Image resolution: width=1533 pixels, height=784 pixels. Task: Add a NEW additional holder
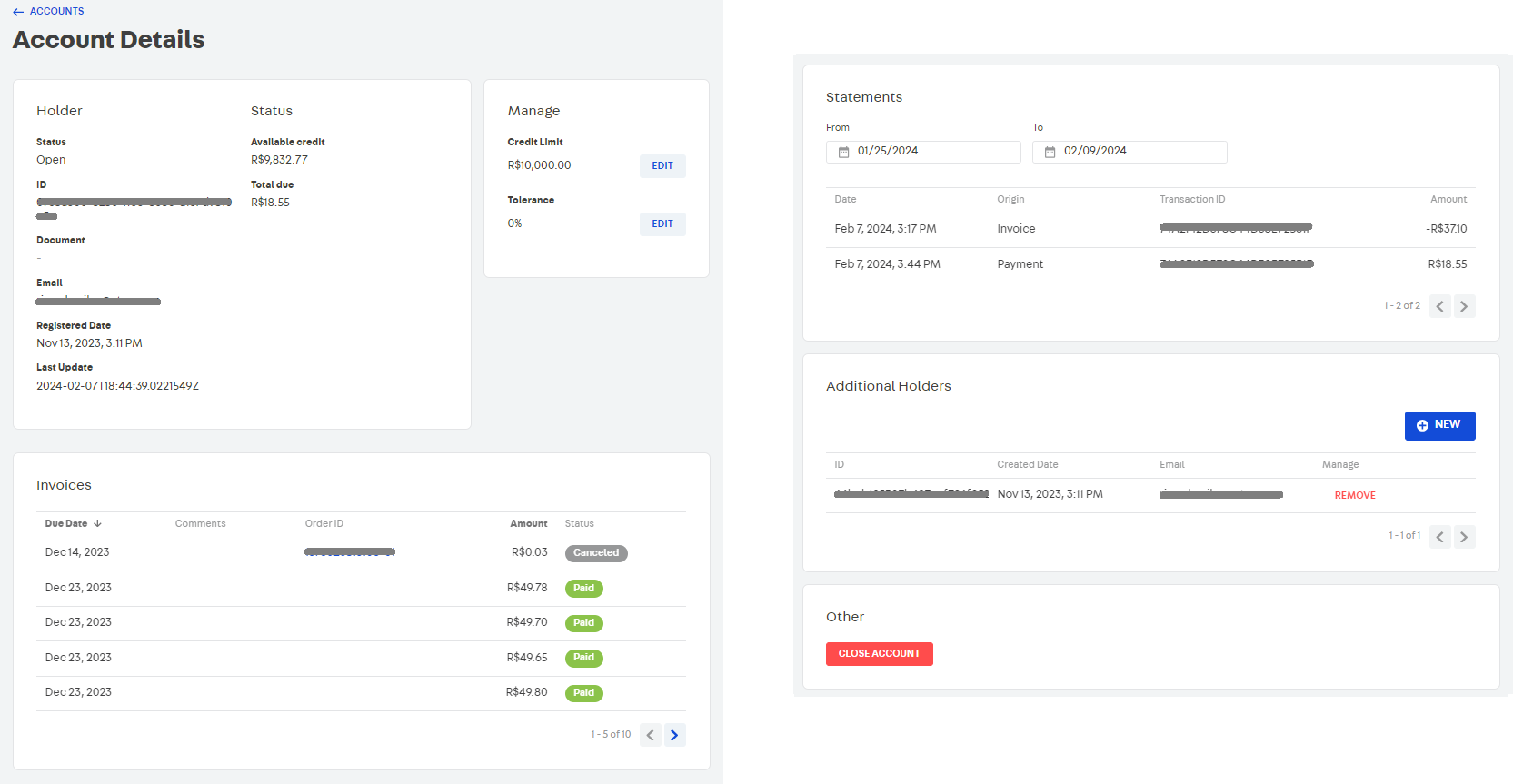point(1439,425)
